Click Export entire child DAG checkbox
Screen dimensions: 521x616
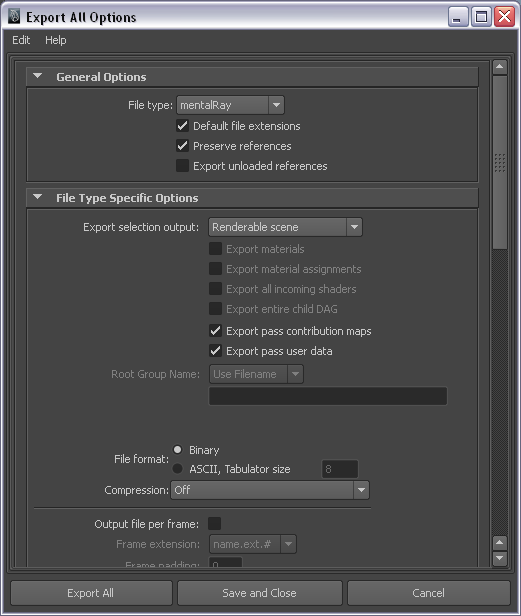(215, 309)
